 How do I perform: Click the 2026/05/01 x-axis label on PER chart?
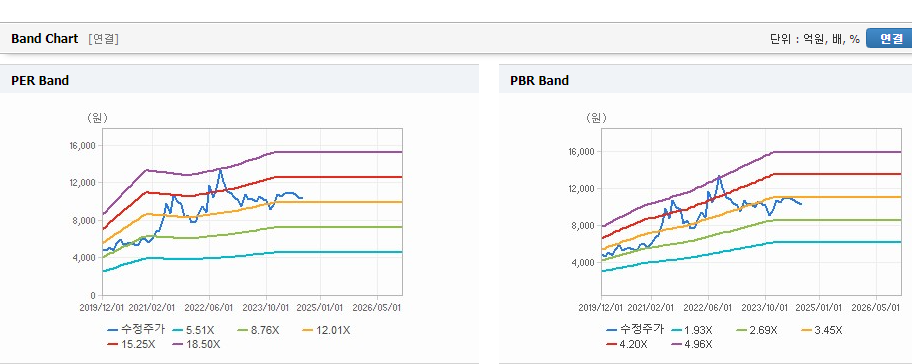coord(377,308)
